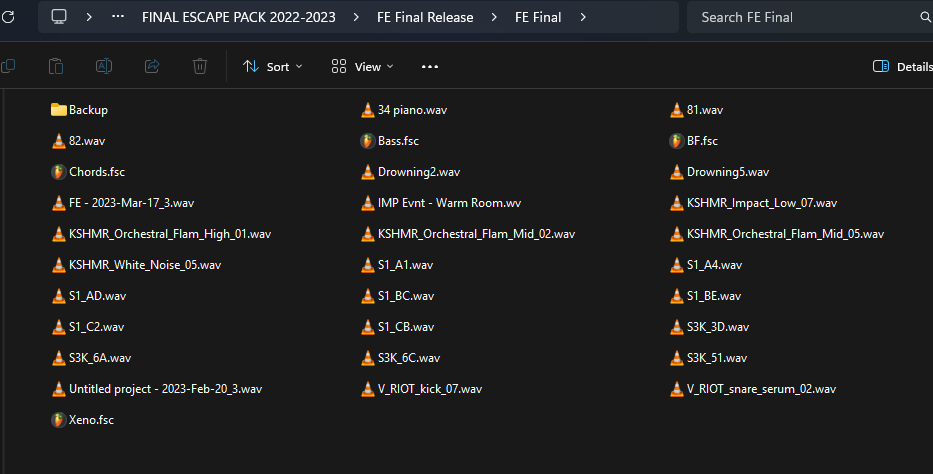Select the S3K_6A.wav file name
This screenshot has height=474, width=933.
[x=100, y=357]
